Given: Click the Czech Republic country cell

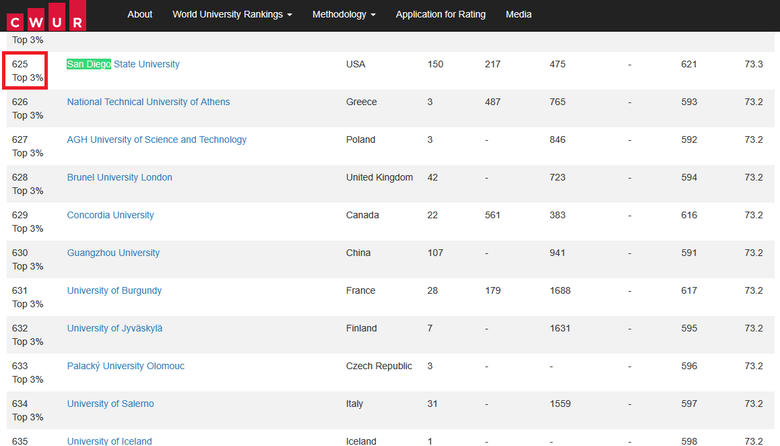Looking at the screenshot, I should [x=379, y=366].
